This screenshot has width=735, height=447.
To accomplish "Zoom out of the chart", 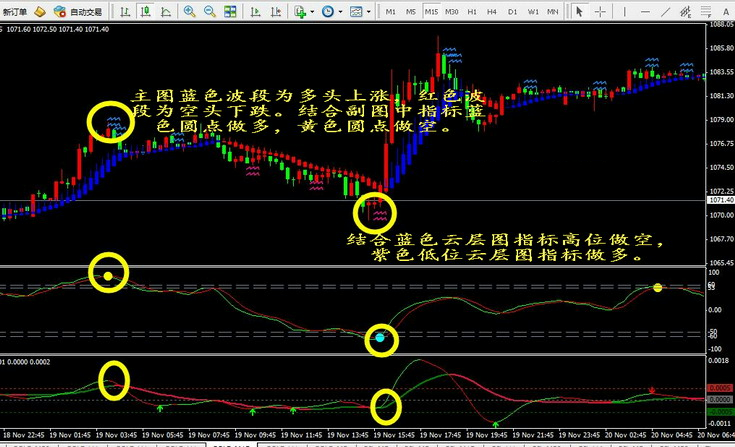I will [210, 11].
